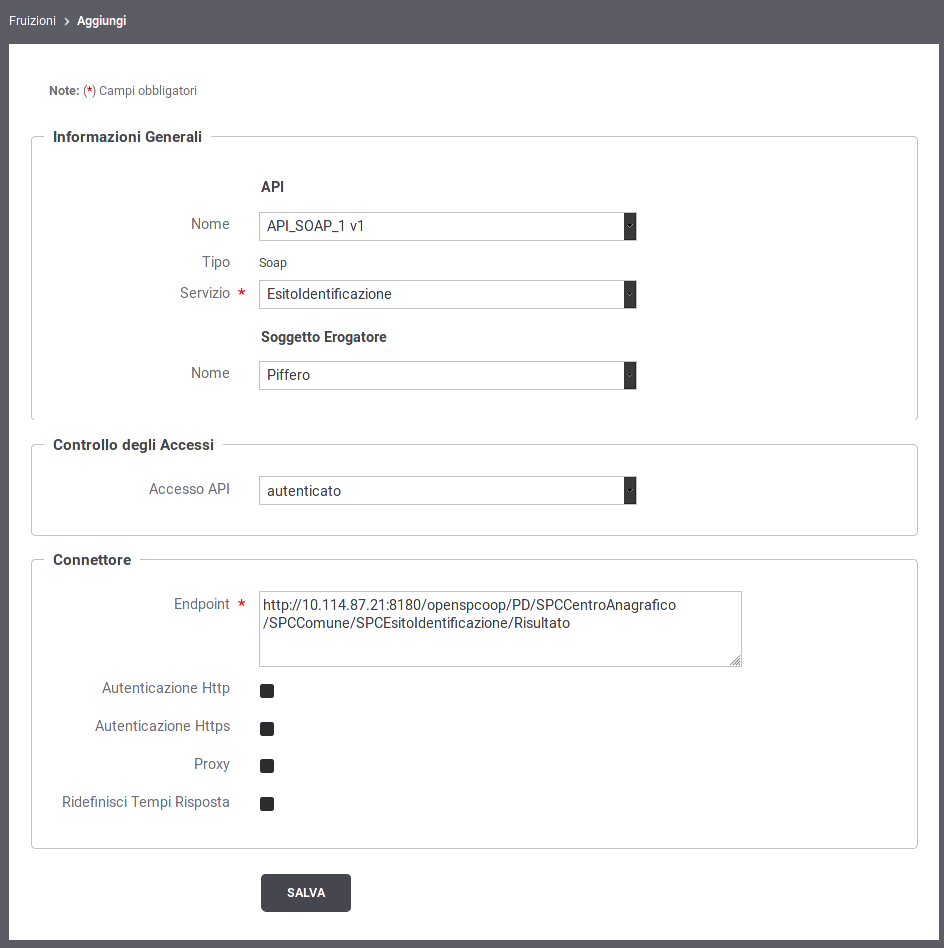Image resolution: width=944 pixels, height=948 pixels.
Task: Open the API_SOAP_1 v1 selector
Action: point(448,226)
